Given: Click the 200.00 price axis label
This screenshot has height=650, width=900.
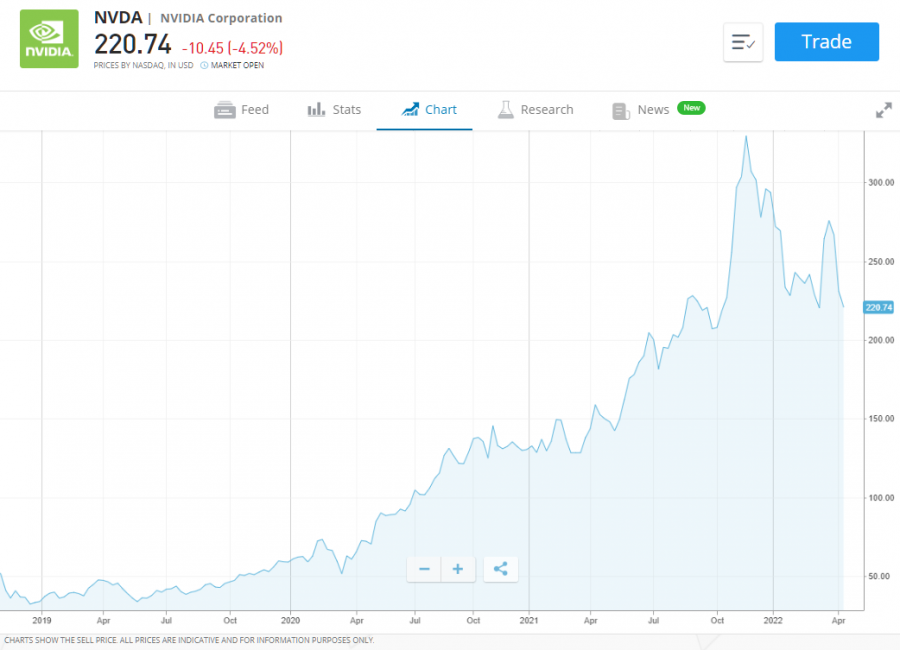Looking at the screenshot, I should [x=881, y=340].
